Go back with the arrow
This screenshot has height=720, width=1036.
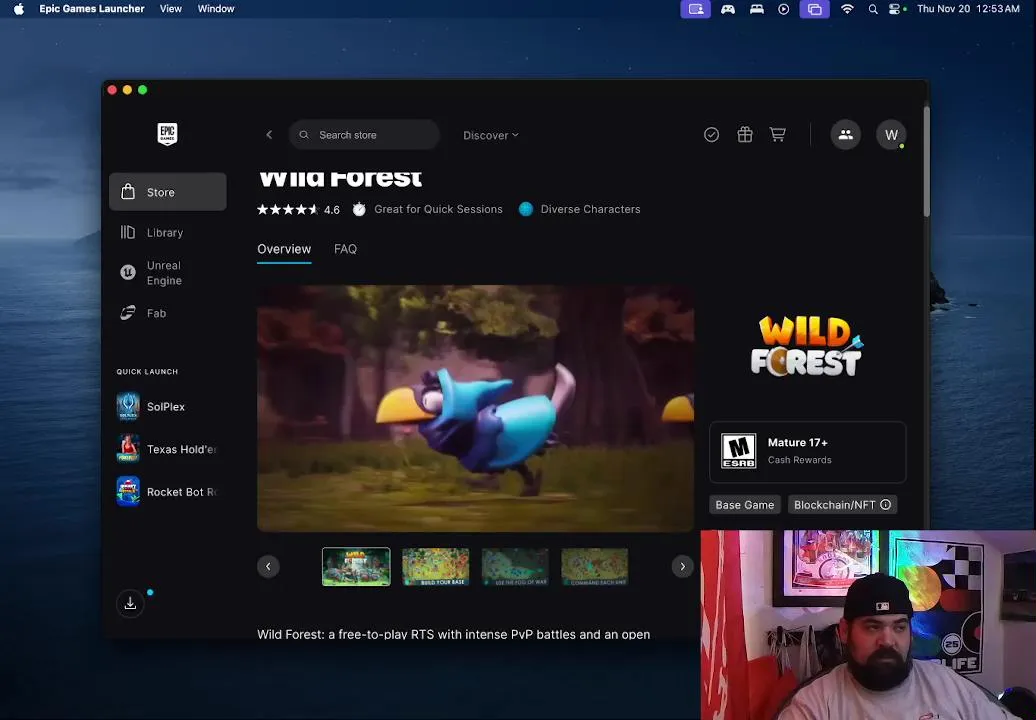click(269, 135)
